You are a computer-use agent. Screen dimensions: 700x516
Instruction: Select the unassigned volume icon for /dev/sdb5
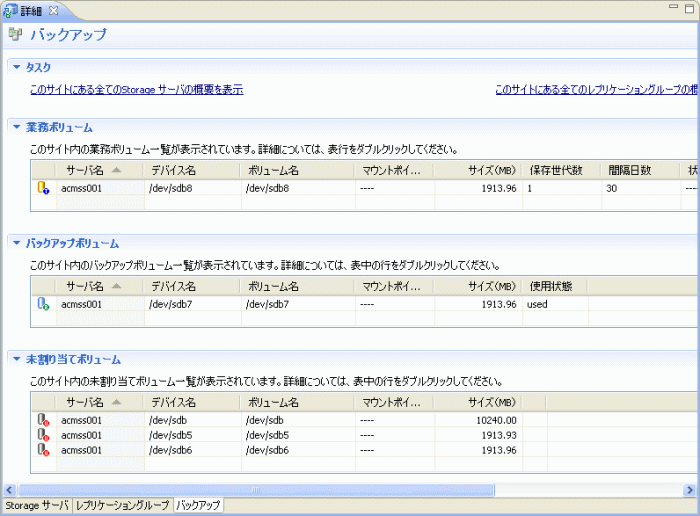pyautogui.click(x=43, y=435)
